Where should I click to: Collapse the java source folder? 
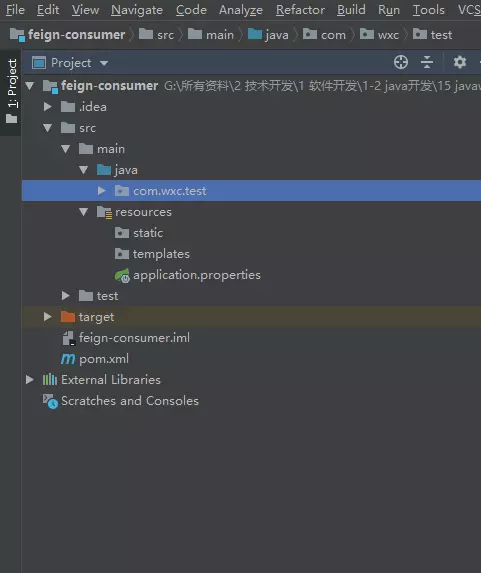tap(83, 170)
